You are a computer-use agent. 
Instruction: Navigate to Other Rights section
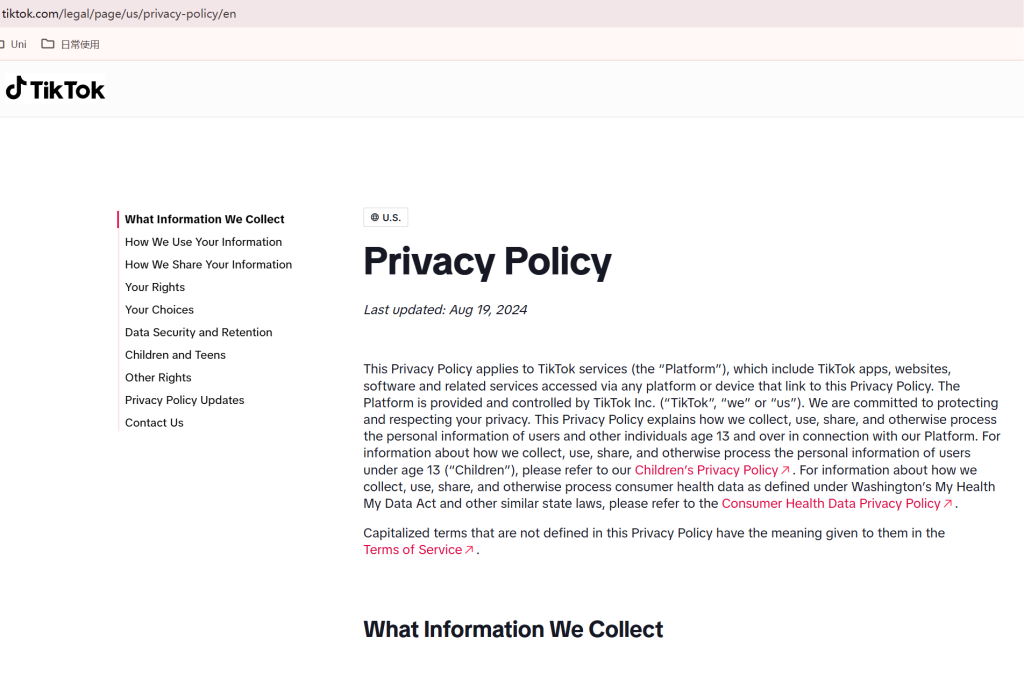[158, 377]
